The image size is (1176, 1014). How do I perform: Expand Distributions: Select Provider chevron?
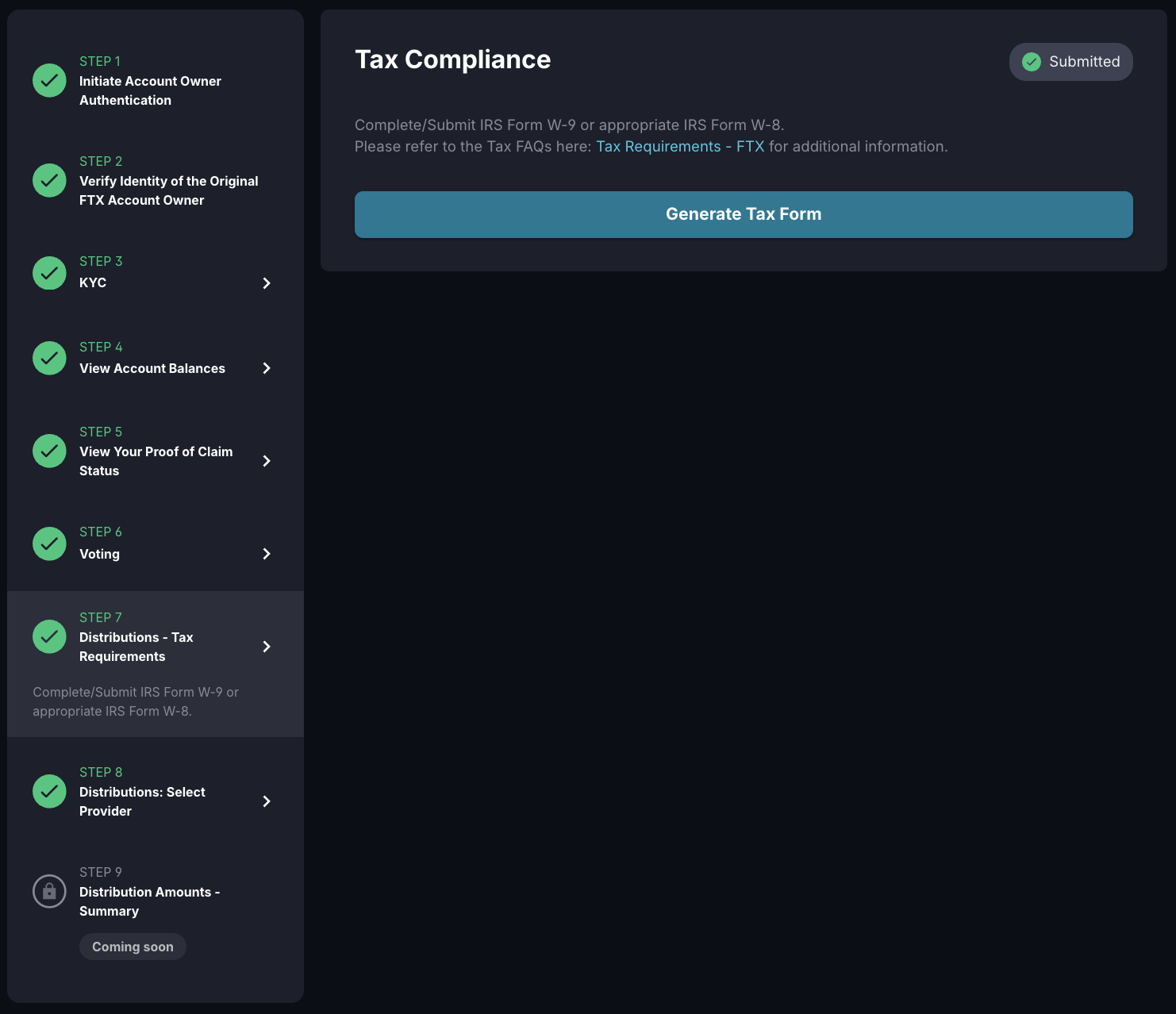coord(267,801)
